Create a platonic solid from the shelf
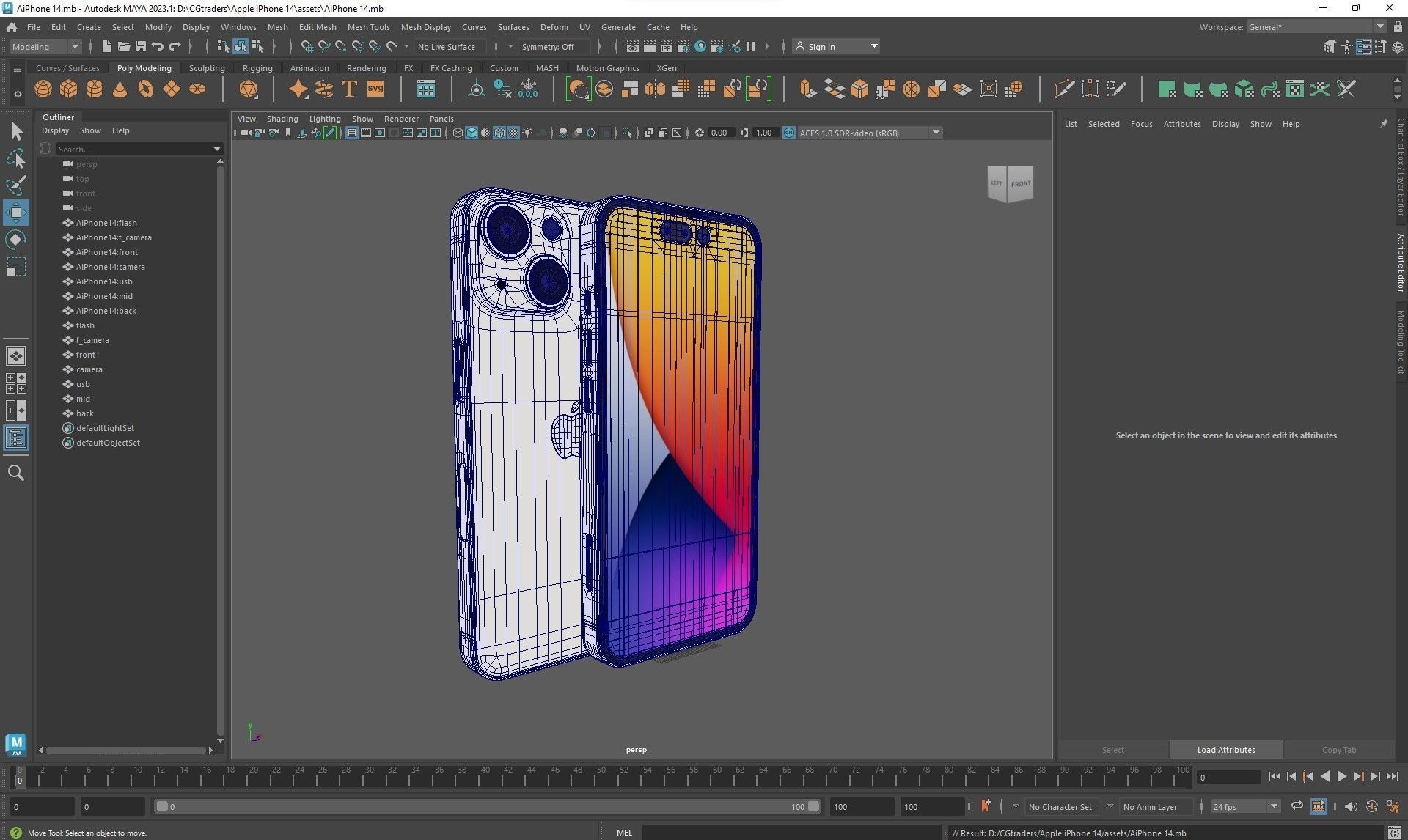Image resolution: width=1408 pixels, height=840 pixels. pos(249,89)
